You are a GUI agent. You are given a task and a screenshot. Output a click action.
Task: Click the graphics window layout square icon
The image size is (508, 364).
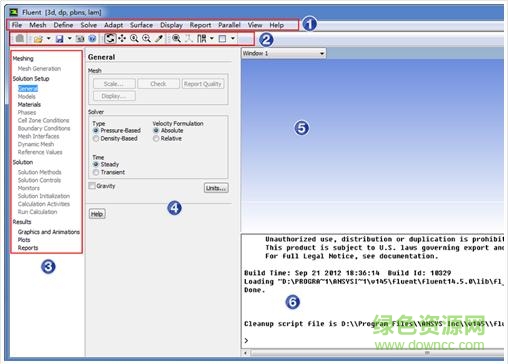point(222,39)
